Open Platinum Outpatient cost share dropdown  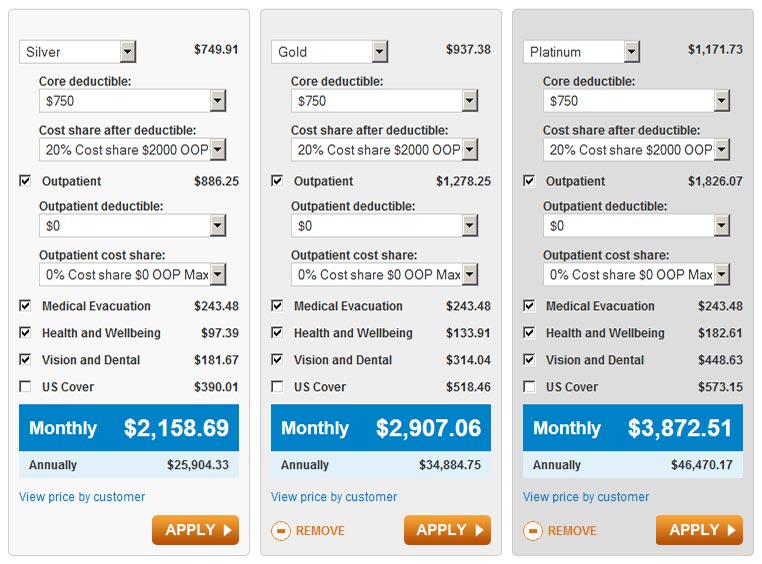[636, 274]
